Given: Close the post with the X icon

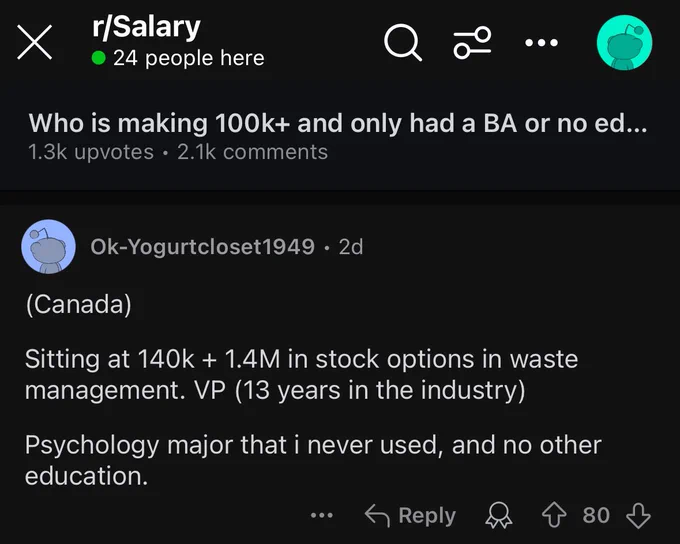Looking at the screenshot, I should click(x=35, y=42).
